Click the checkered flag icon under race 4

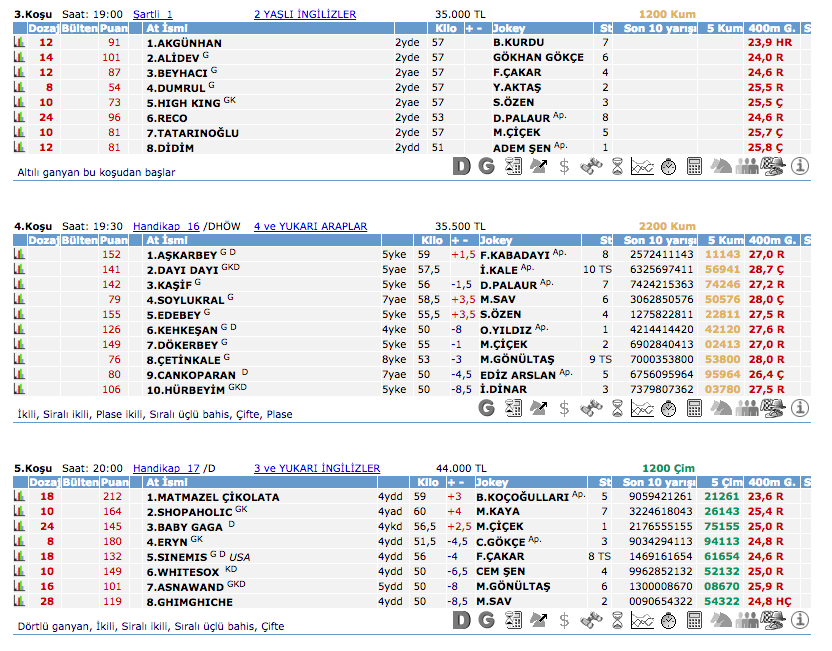coord(772,408)
